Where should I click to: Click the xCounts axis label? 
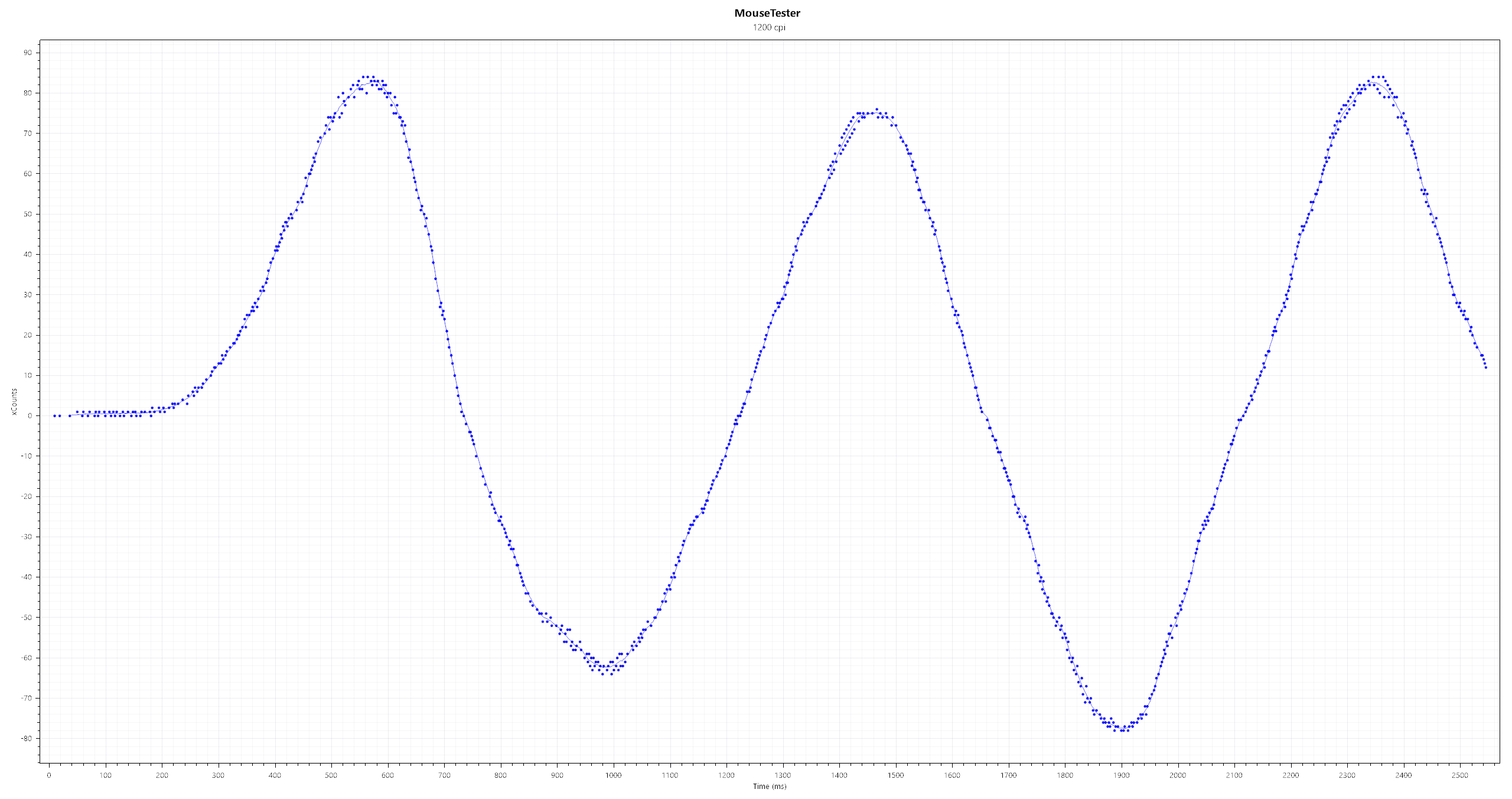[14, 402]
